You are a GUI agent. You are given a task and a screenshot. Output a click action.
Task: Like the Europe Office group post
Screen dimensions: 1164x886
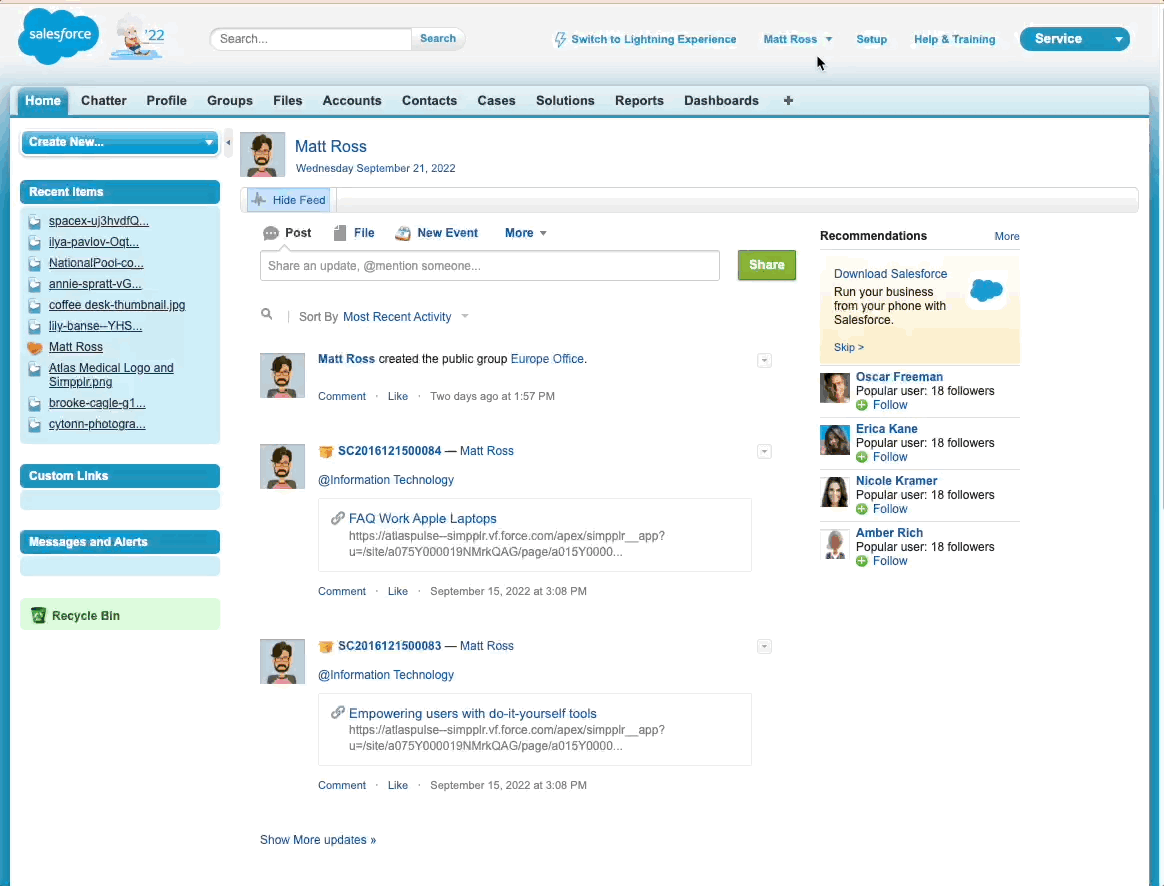coord(398,396)
